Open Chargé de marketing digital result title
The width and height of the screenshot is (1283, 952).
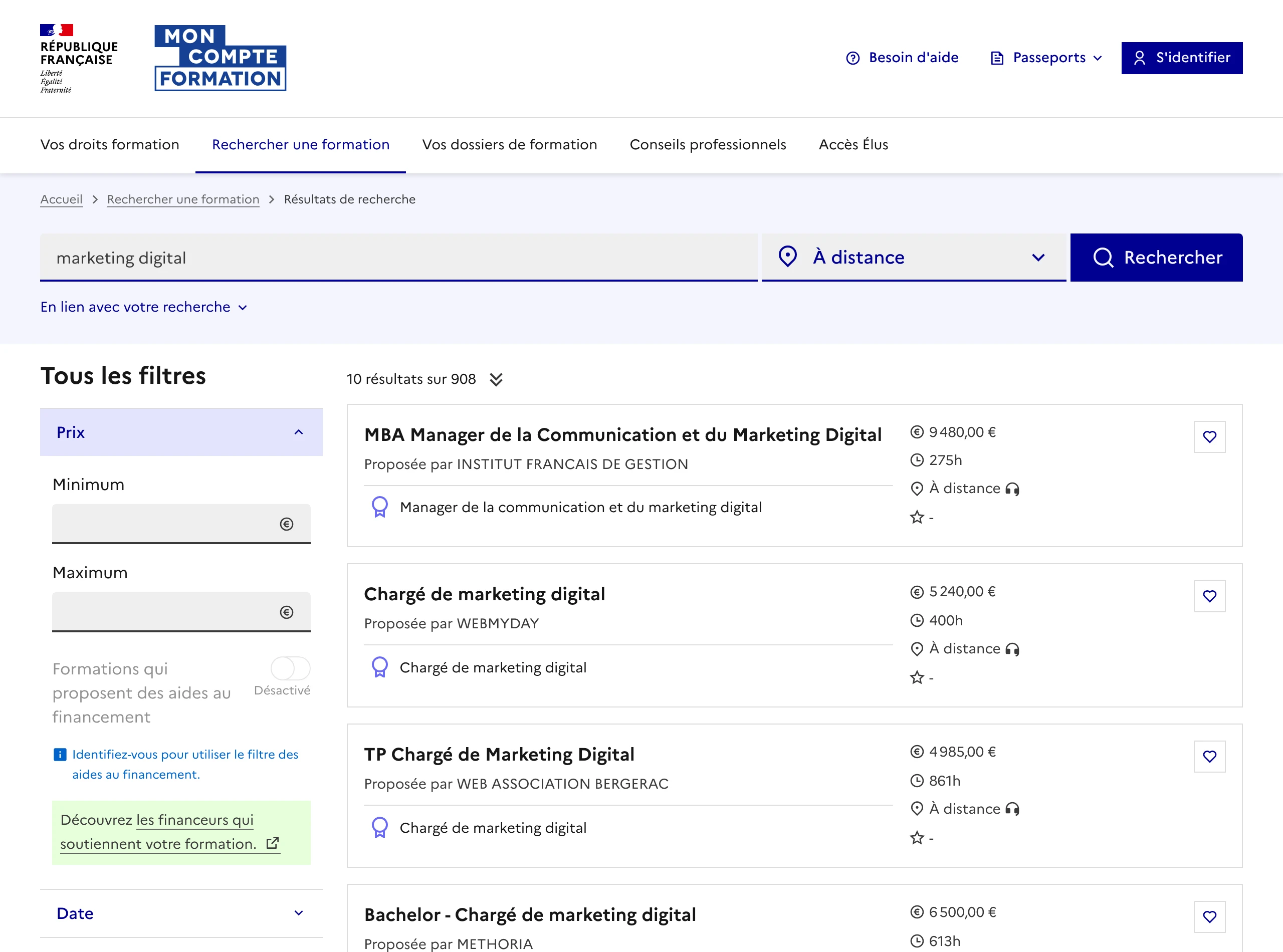coord(484,594)
